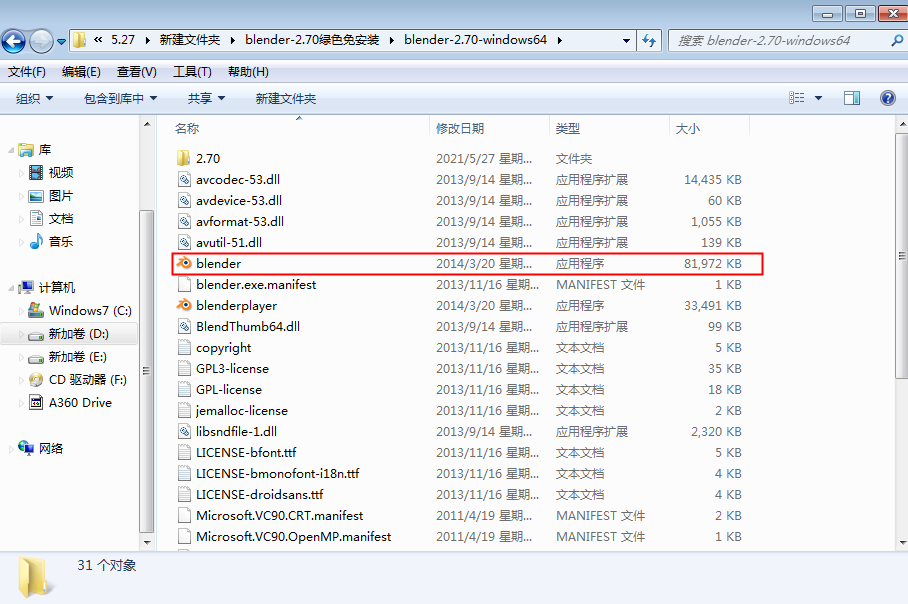Click the 共享 toolbar button

click(x=206, y=98)
